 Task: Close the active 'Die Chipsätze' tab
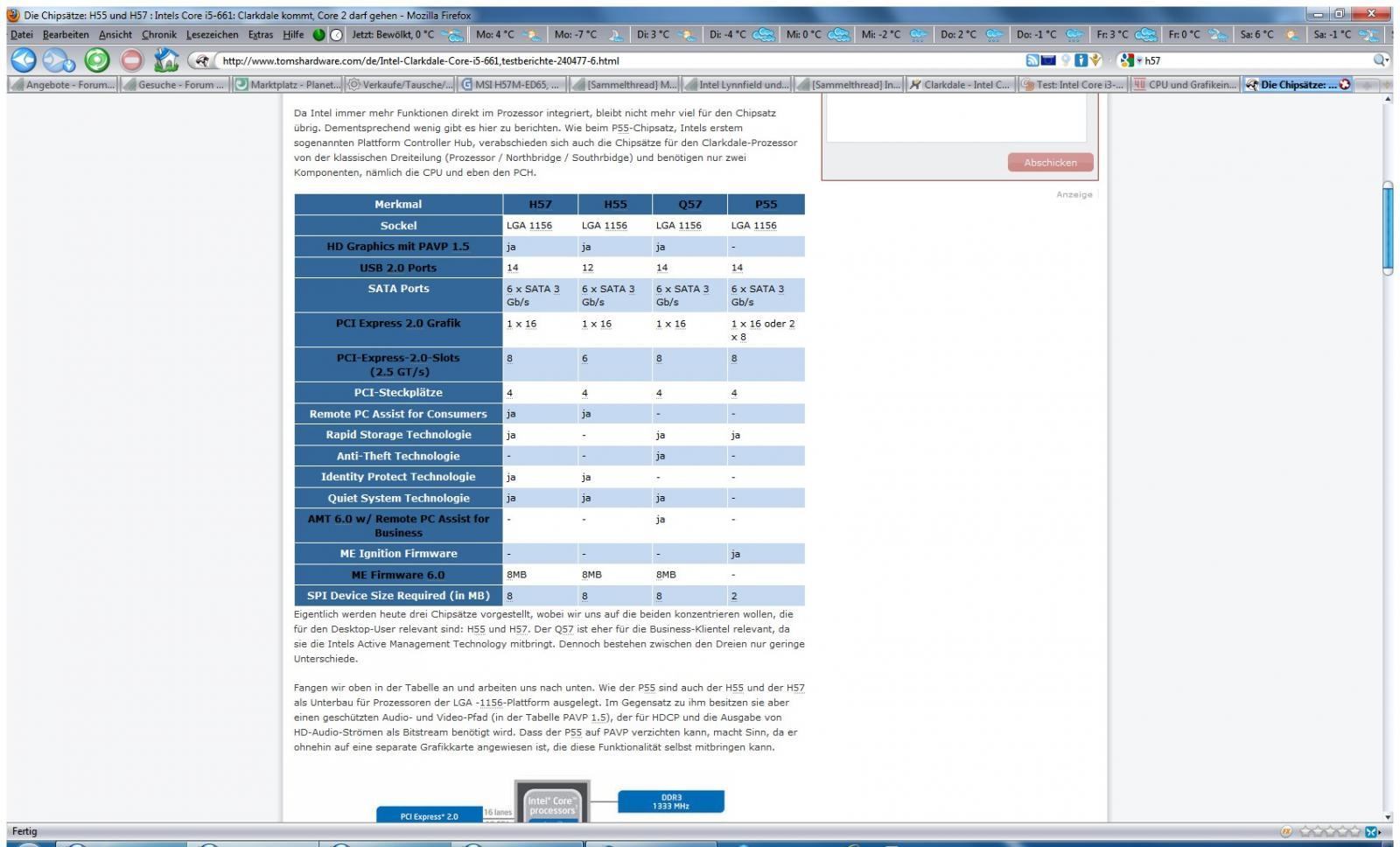(1345, 85)
